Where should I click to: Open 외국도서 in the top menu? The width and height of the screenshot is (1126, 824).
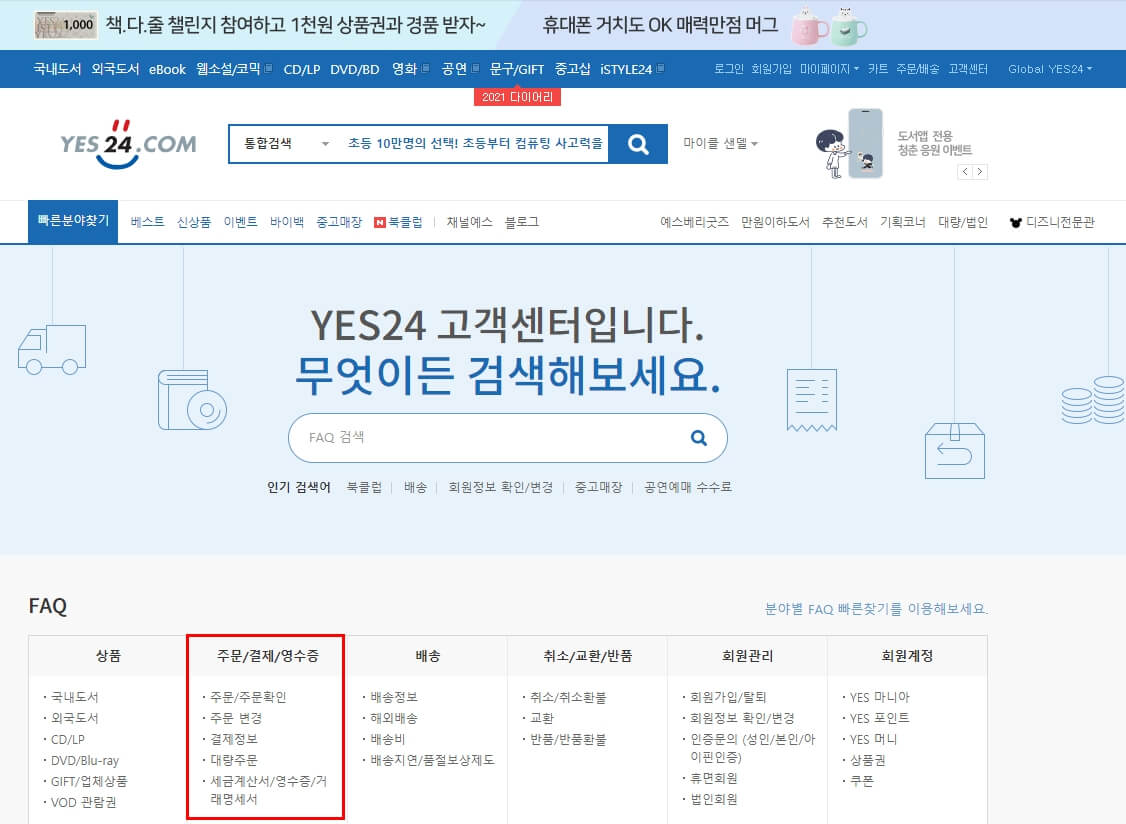(115, 69)
